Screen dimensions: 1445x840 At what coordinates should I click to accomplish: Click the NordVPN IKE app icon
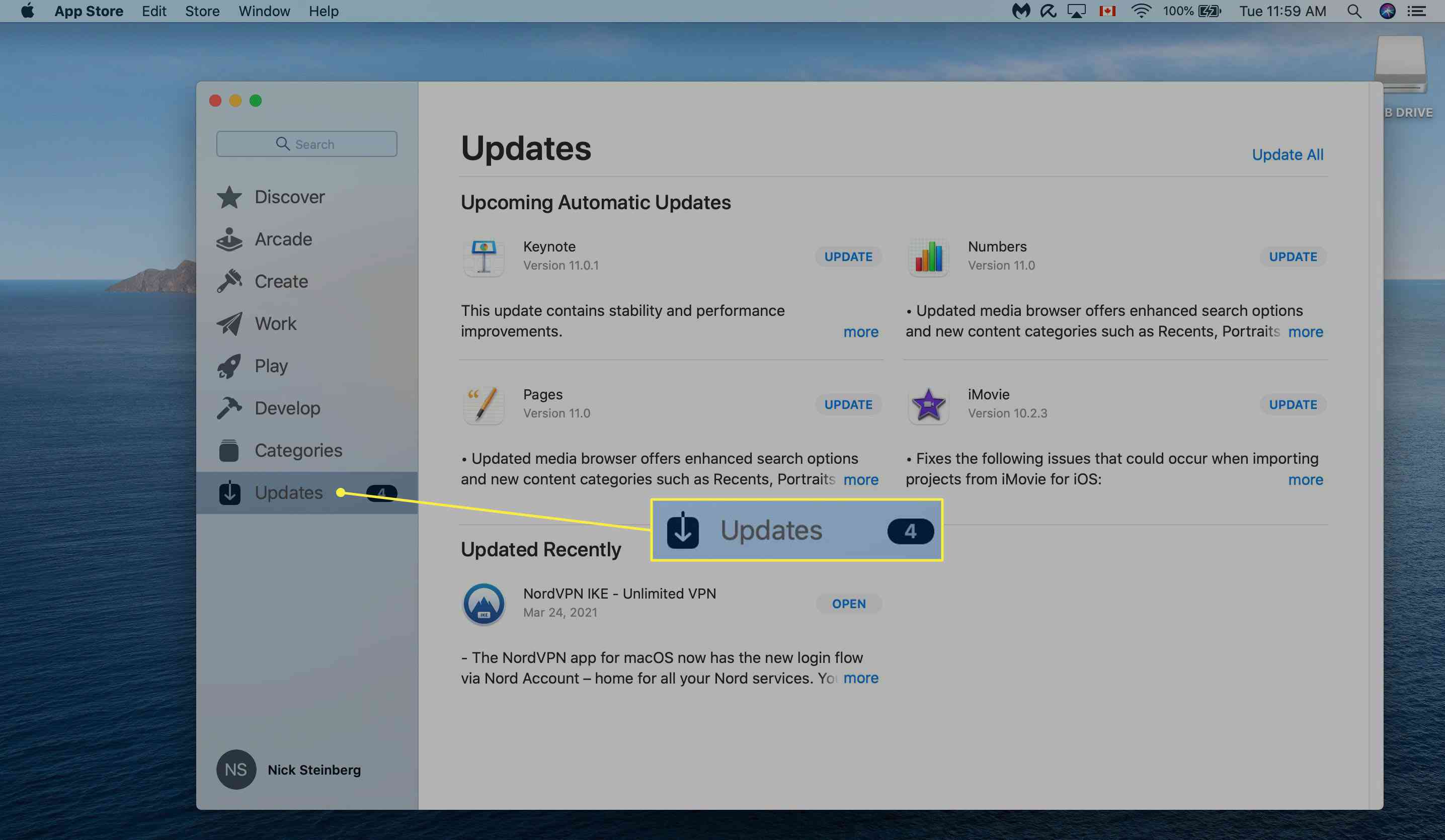tap(483, 603)
